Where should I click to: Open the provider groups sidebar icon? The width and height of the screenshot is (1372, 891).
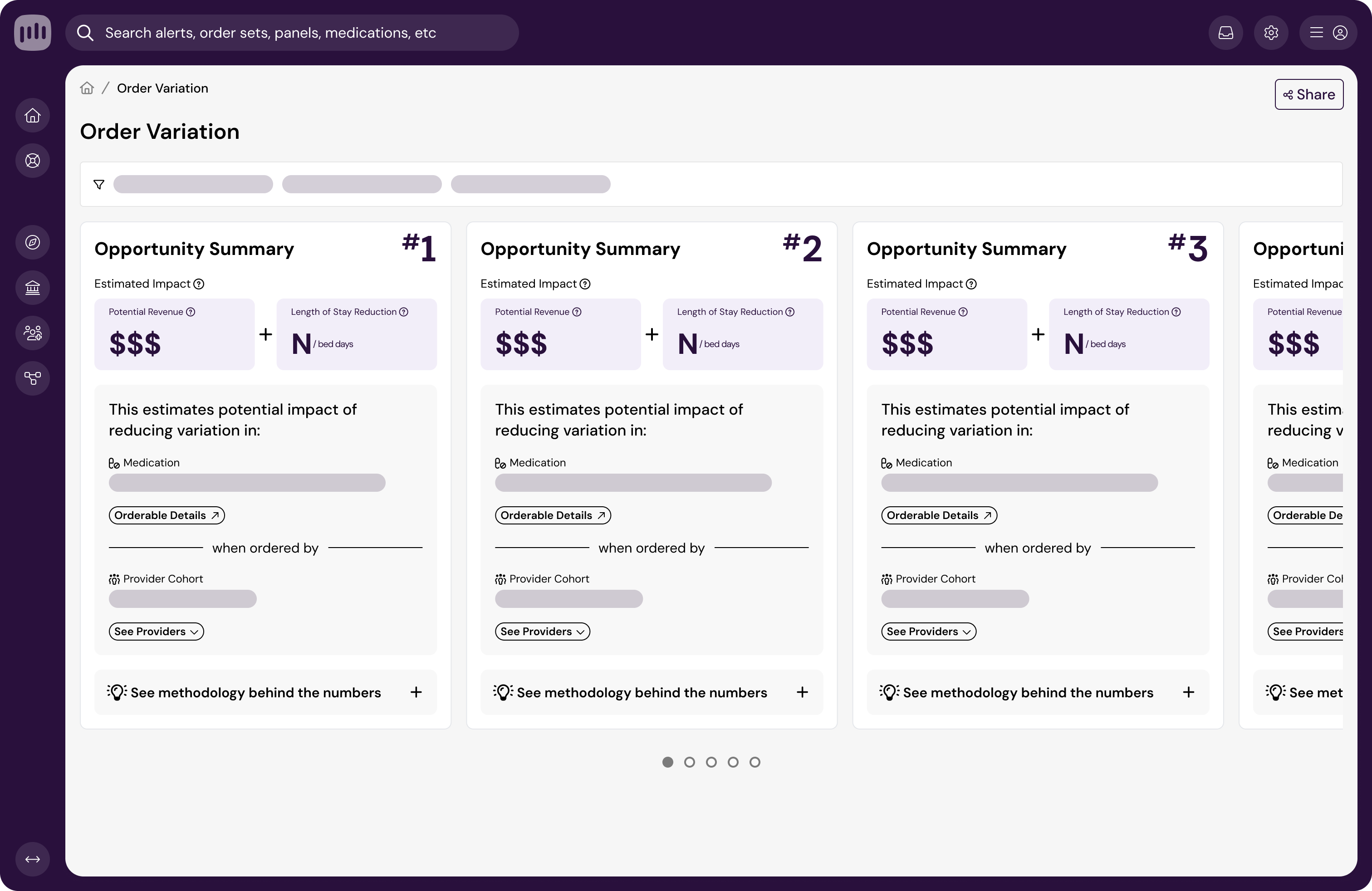(33, 333)
